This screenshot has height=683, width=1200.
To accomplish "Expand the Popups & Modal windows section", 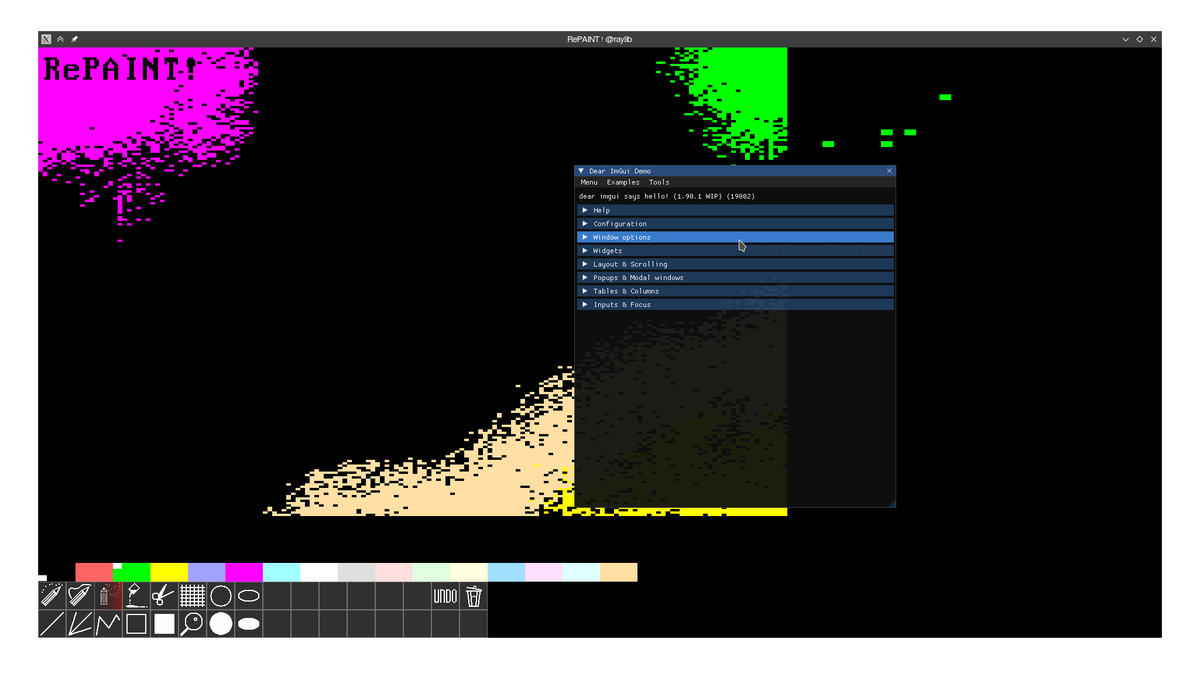I will coord(735,278).
